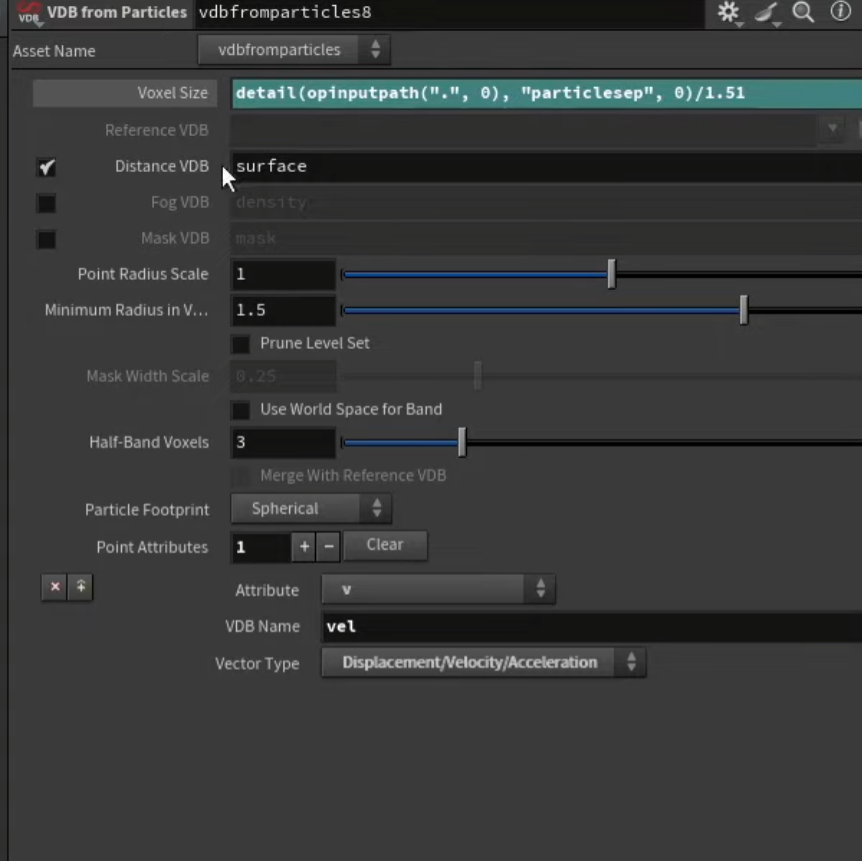Adjust Minimum Radius in Voxels slider handle

[743, 310]
